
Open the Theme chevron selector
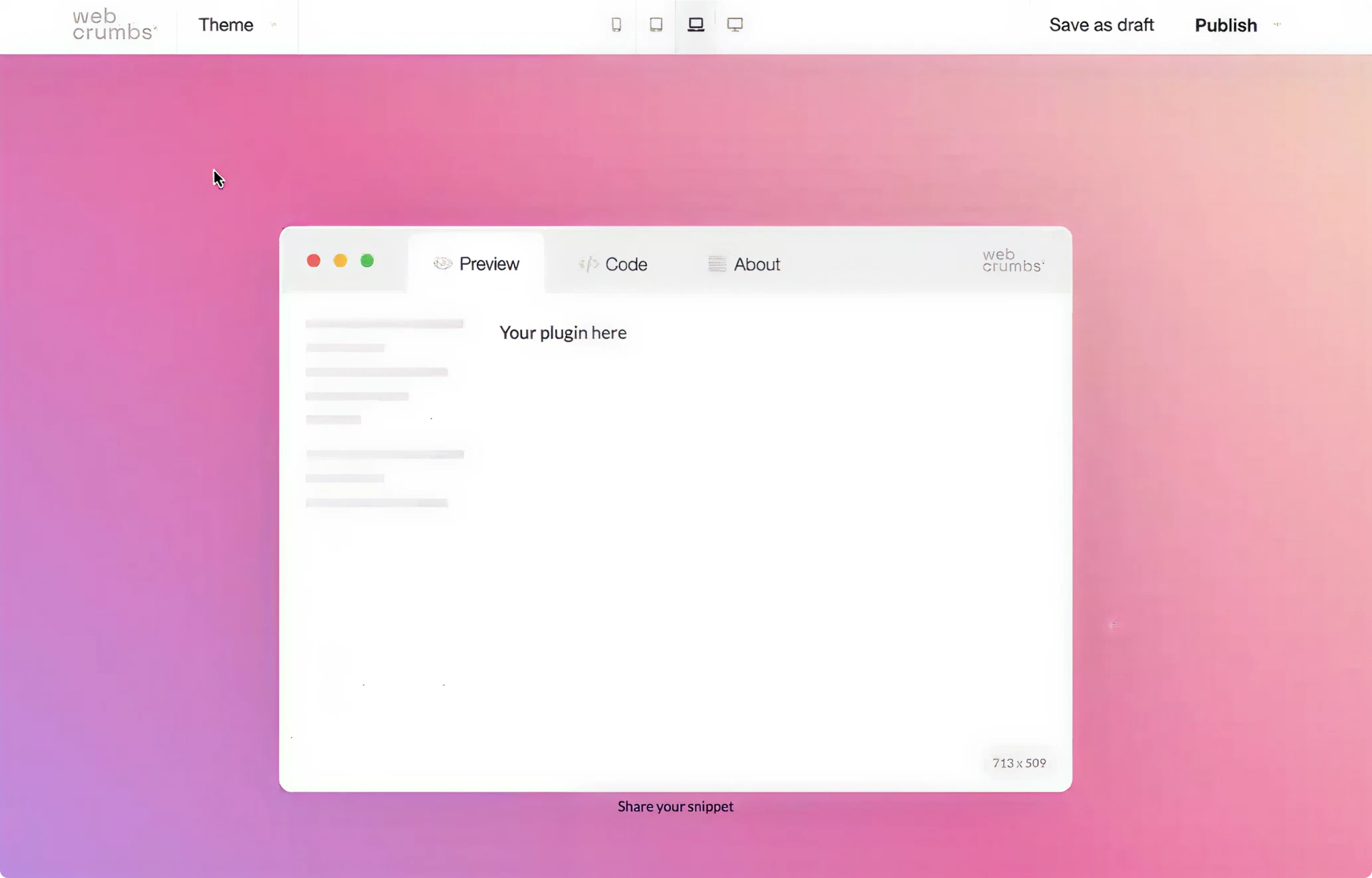coord(274,24)
